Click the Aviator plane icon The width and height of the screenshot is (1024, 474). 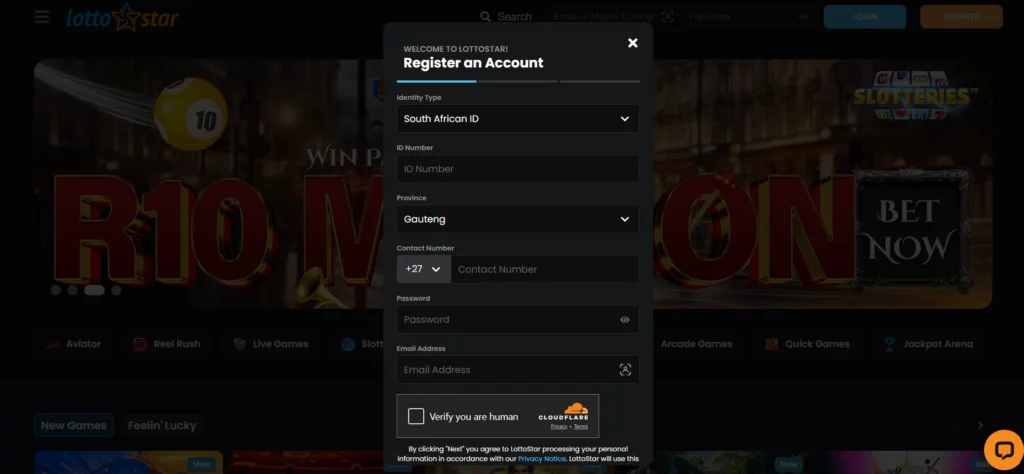click(x=53, y=344)
